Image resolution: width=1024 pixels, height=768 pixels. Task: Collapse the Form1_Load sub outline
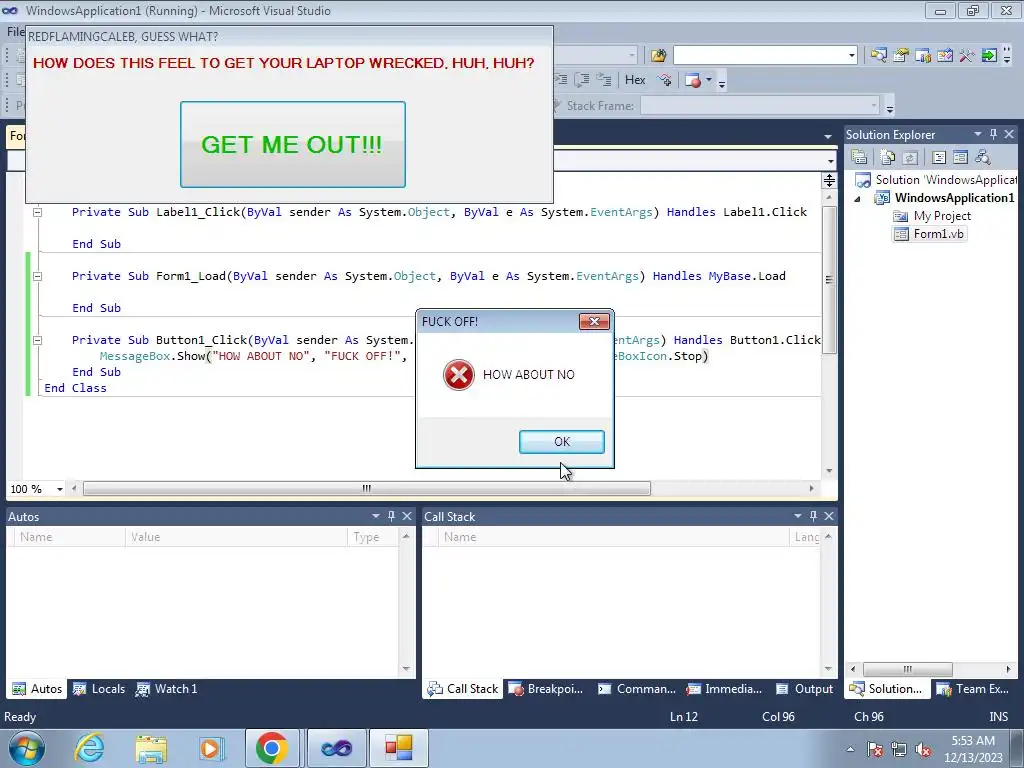coord(38,276)
